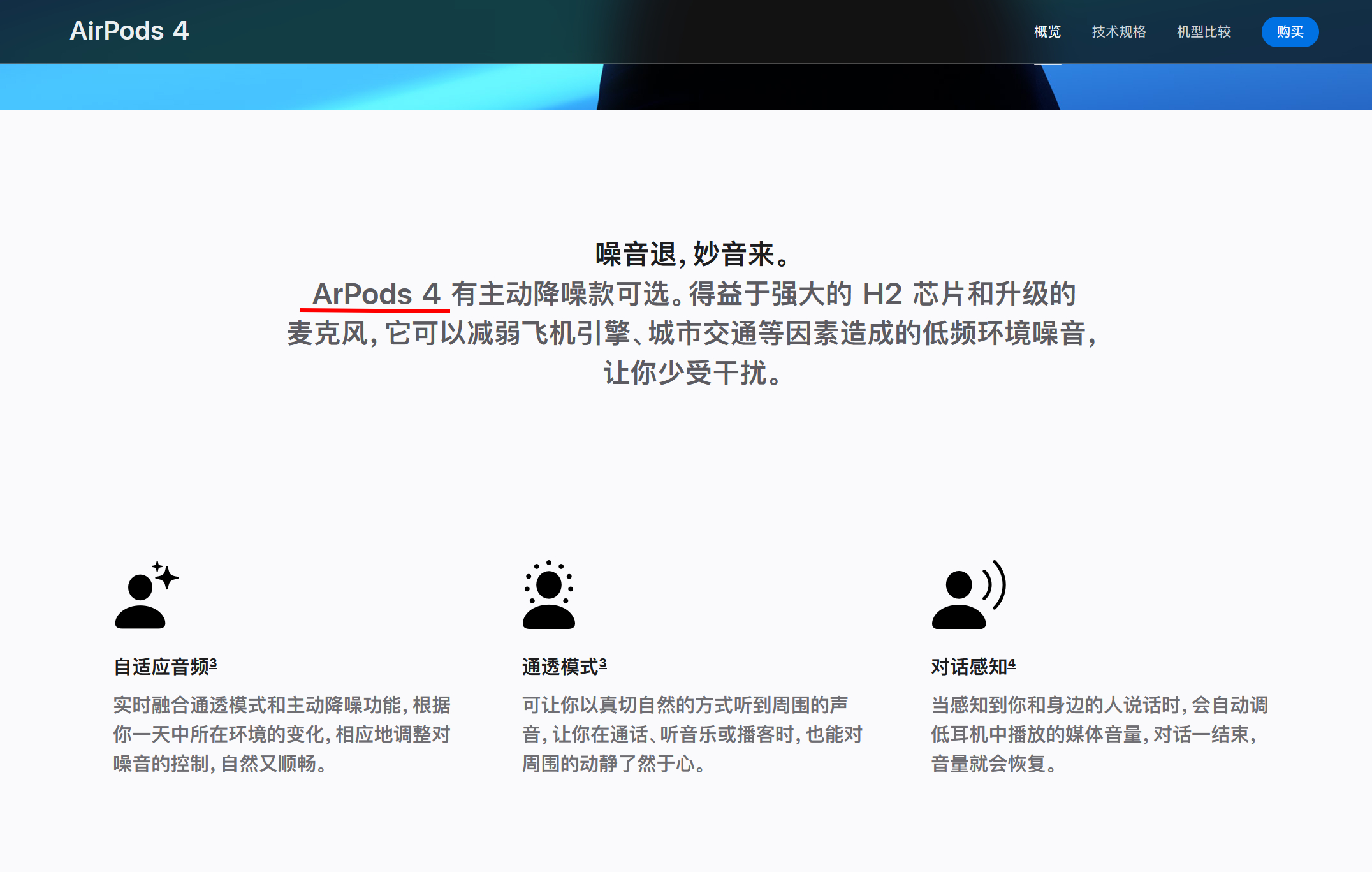
Task: Open the 技术规格 tech specs tab
Action: click(x=1118, y=32)
